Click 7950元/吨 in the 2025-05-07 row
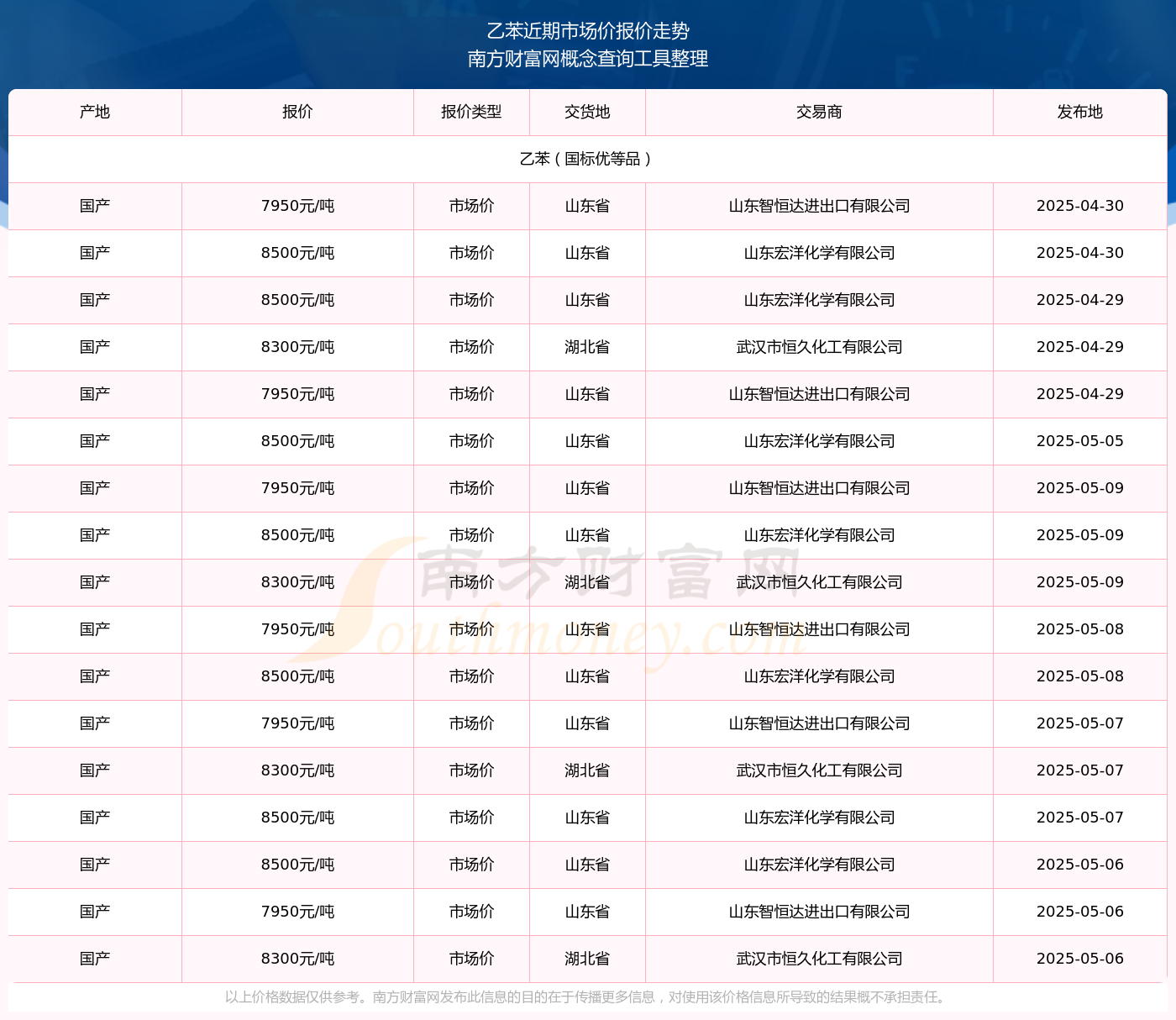Viewport: 1176px width, 1020px height. click(297, 723)
